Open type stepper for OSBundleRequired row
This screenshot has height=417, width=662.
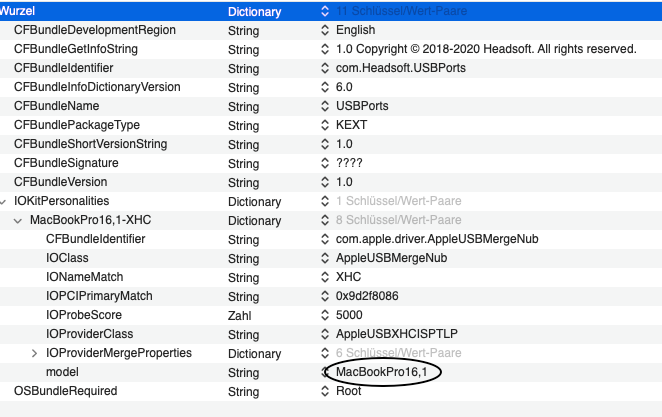coord(324,391)
